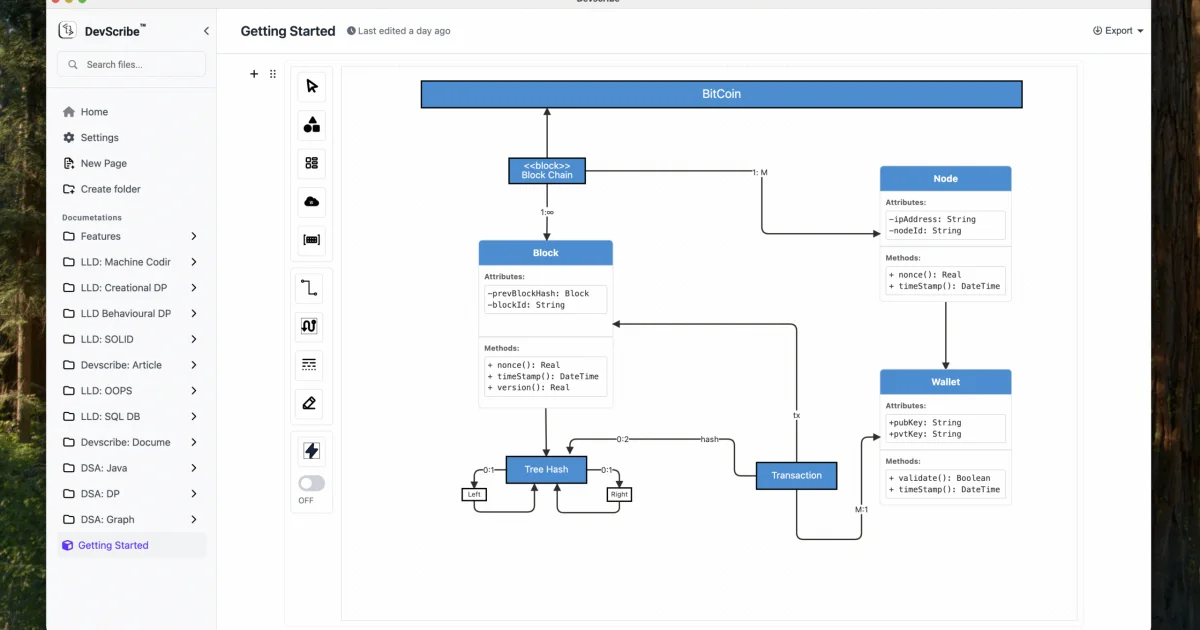This screenshot has height=630, width=1200.
Task: Open the shapes tool
Action: coord(311,125)
